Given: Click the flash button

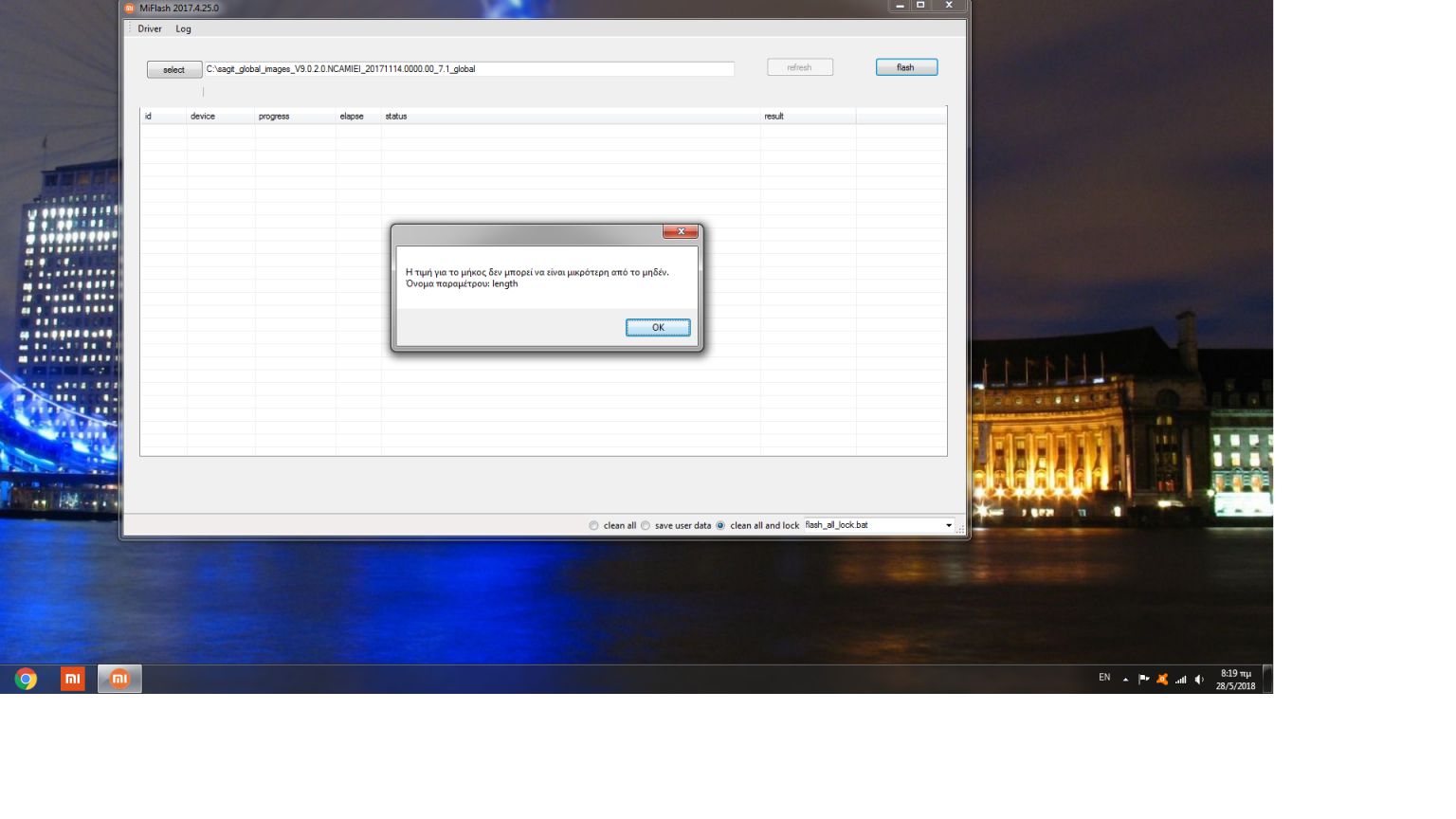Looking at the screenshot, I should pyautogui.click(x=906, y=67).
